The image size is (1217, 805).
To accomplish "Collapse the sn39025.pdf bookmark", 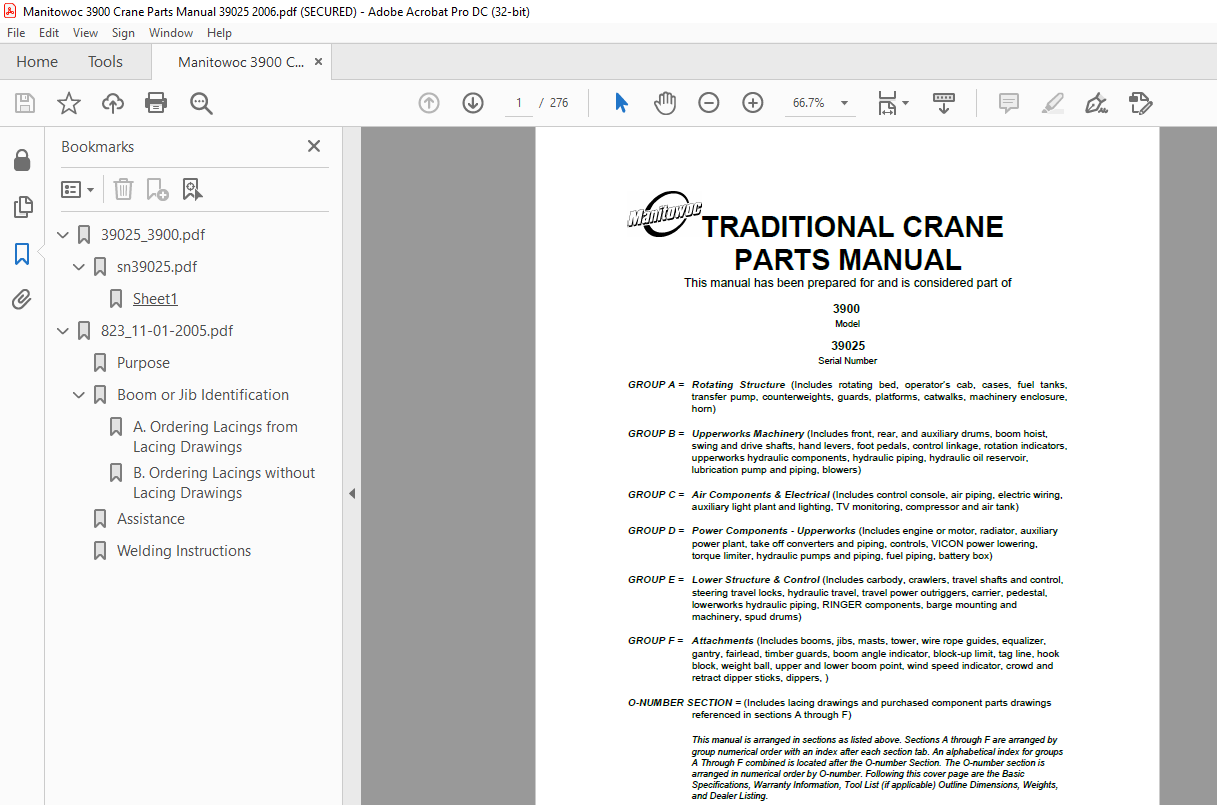I will click(x=79, y=267).
